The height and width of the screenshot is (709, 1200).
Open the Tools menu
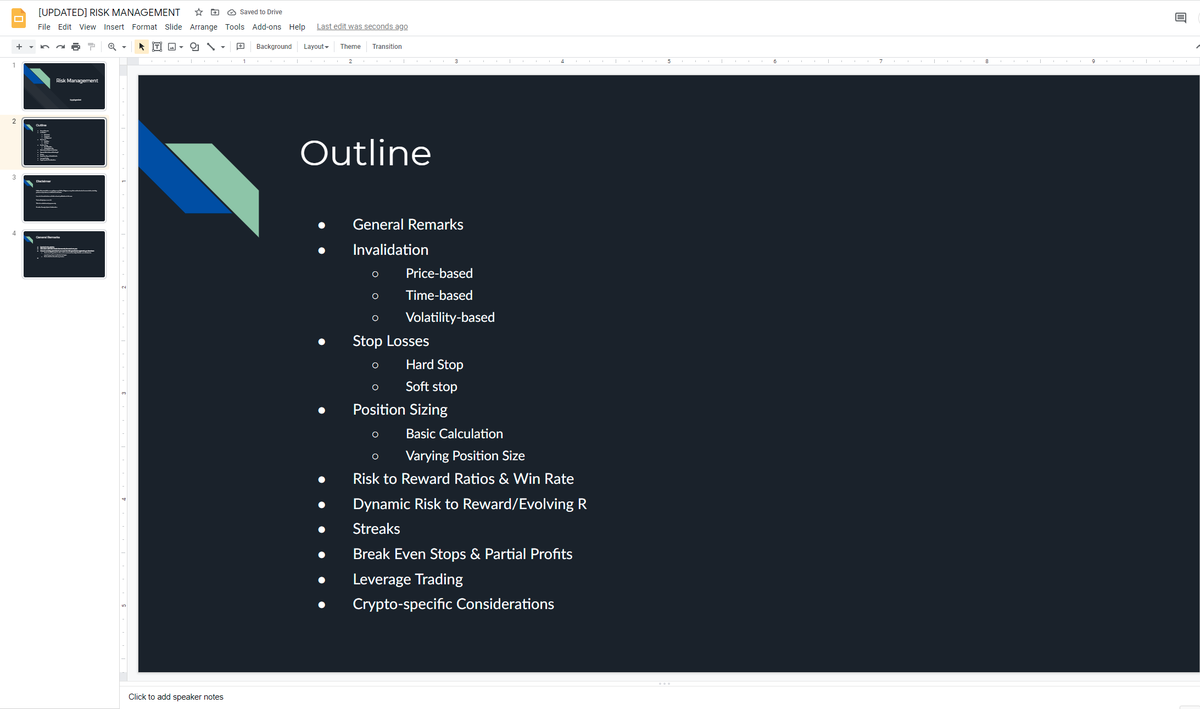click(x=235, y=27)
